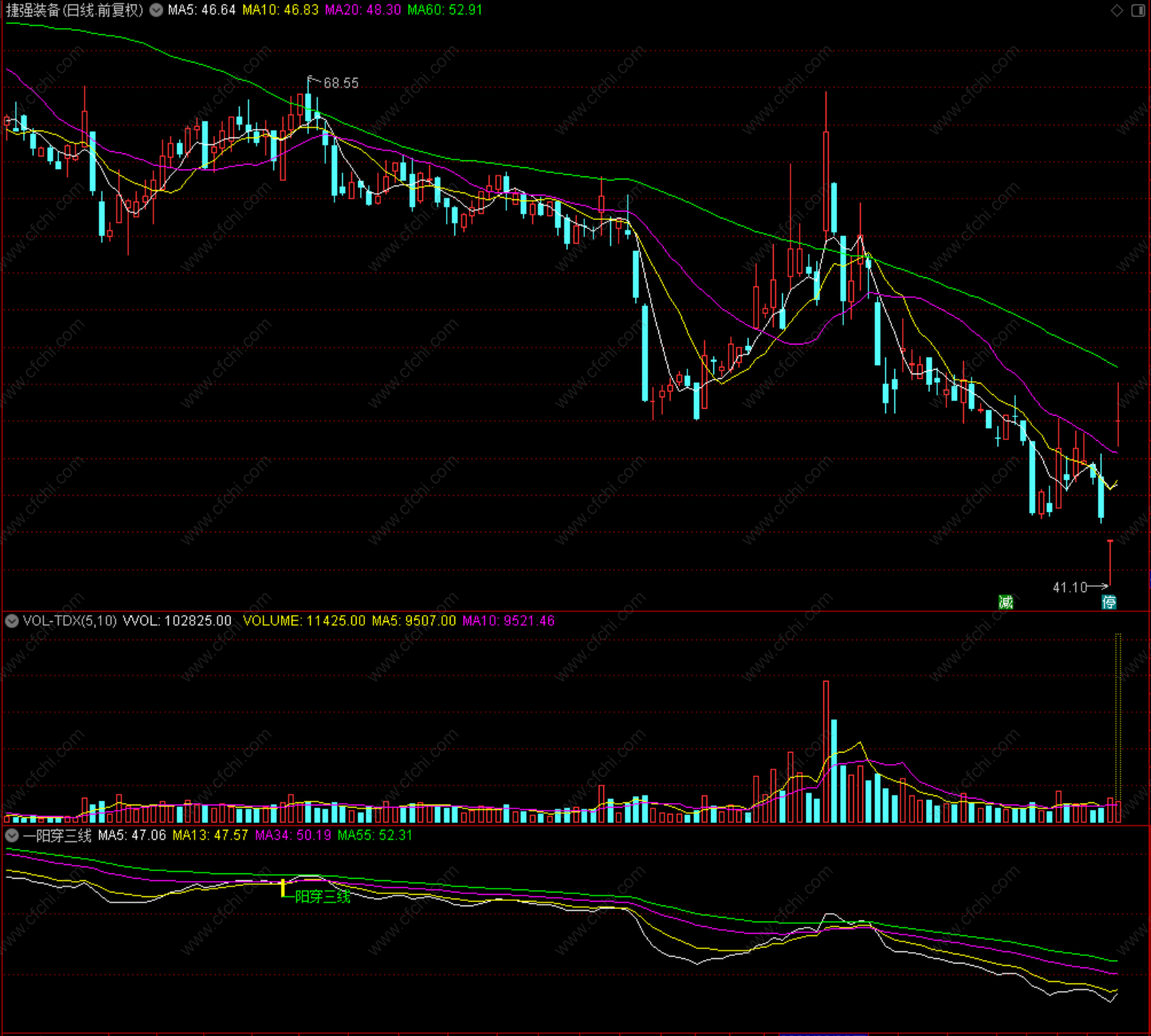Click the green 一阳穿三线 signal annotation
The image size is (1151, 1036).
(318, 897)
